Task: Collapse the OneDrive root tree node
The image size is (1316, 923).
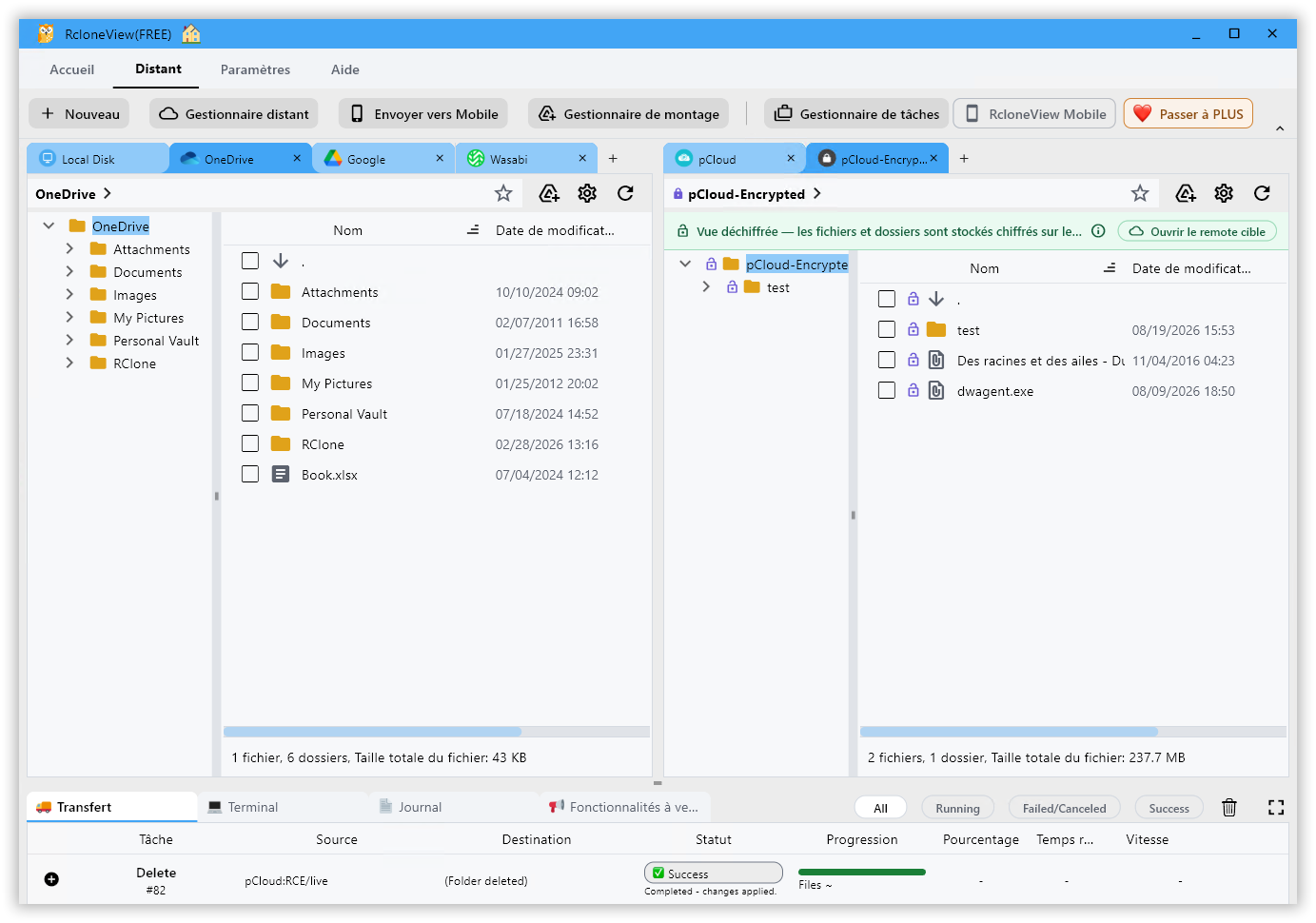Action: 49,226
